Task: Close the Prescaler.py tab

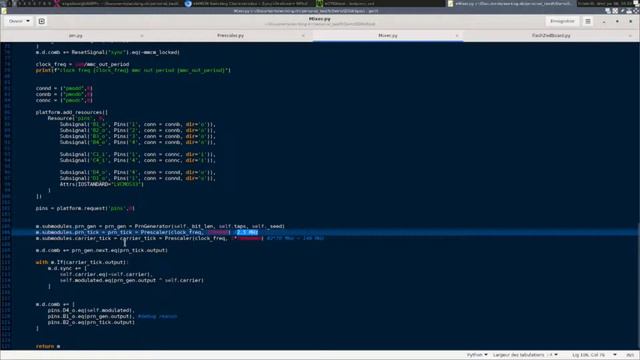Action: tap(303, 36)
